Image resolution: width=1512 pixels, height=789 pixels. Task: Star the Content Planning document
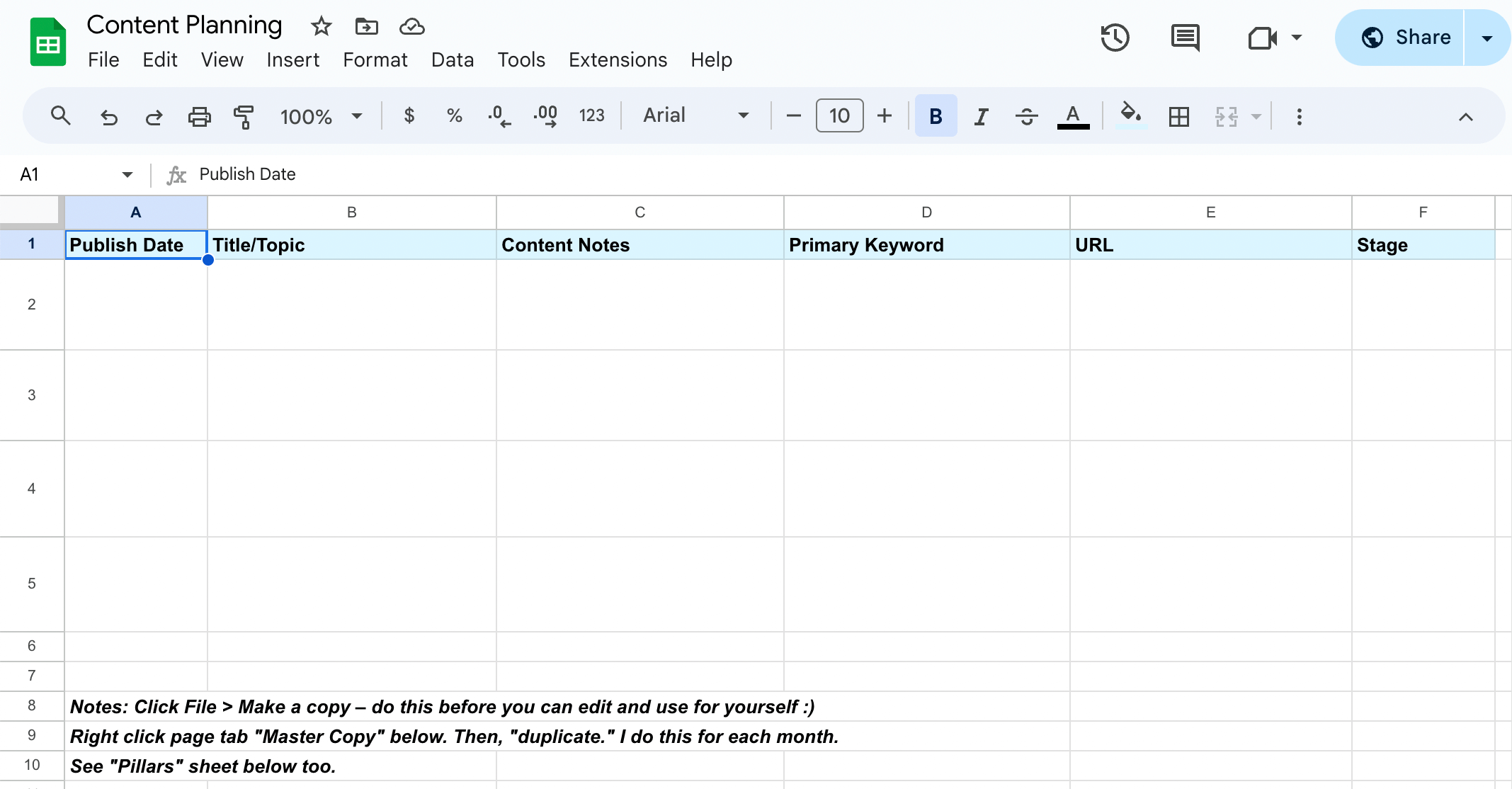(321, 26)
